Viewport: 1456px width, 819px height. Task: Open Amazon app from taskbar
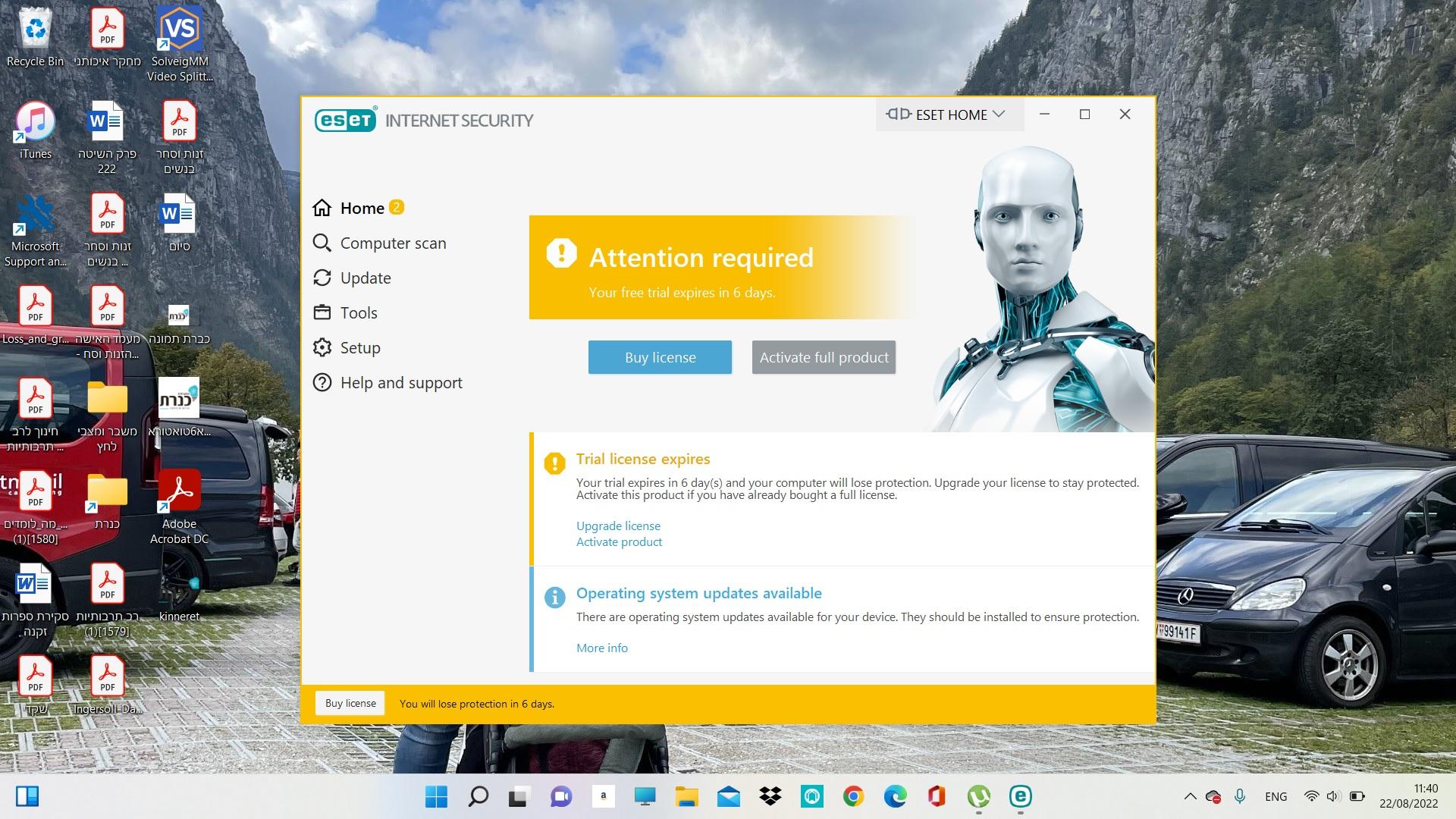[x=603, y=796]
